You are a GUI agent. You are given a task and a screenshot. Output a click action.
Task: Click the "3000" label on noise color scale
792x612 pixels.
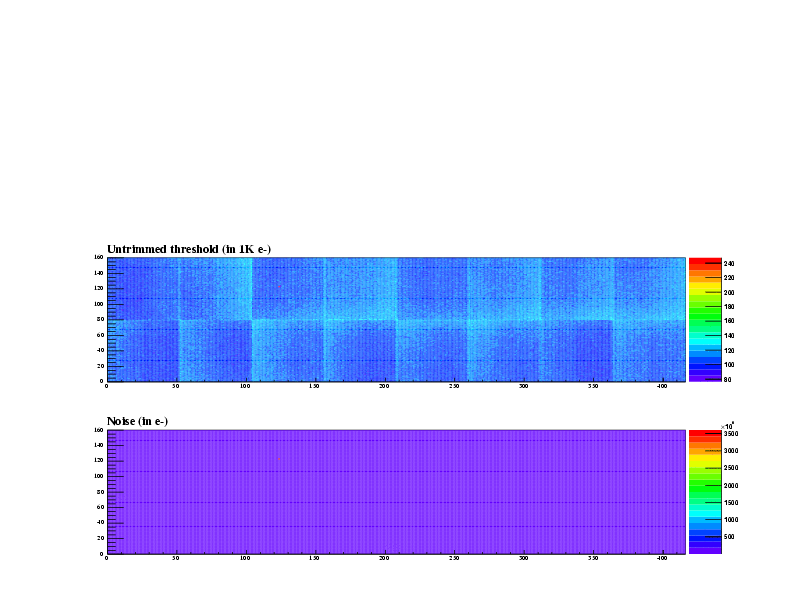click(x=731, y=451)
